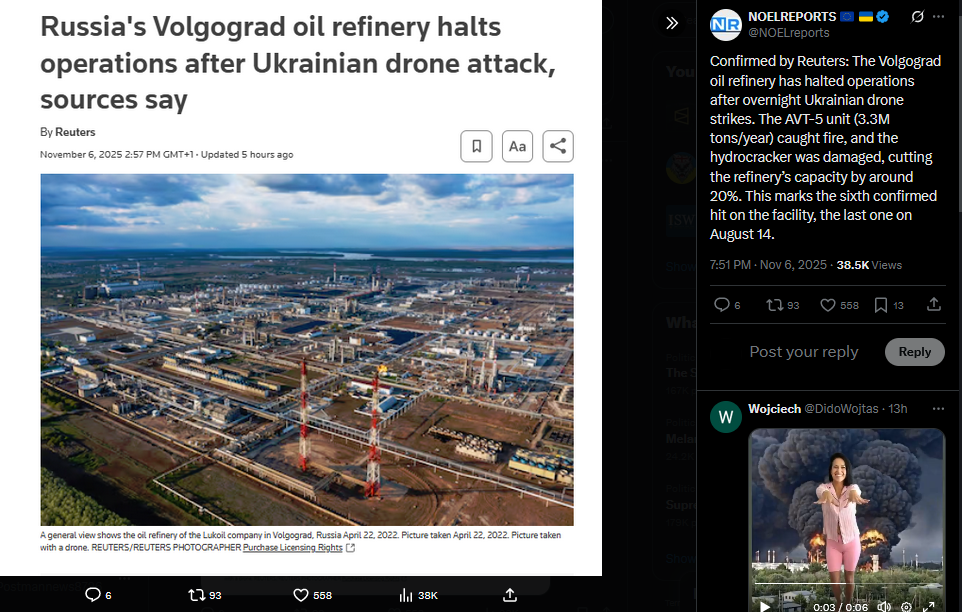Click the '7:51 PM · Nov 6, 2025' timestamp
962x612 pixels.
click(768, 265)
